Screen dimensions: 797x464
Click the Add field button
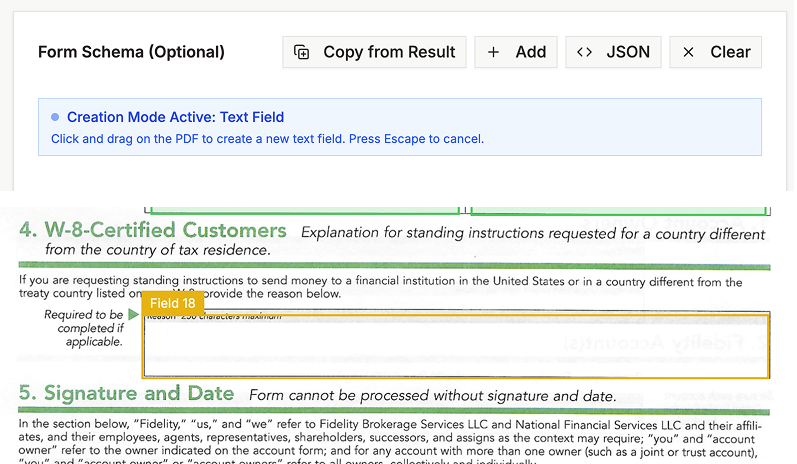(516, 52)
